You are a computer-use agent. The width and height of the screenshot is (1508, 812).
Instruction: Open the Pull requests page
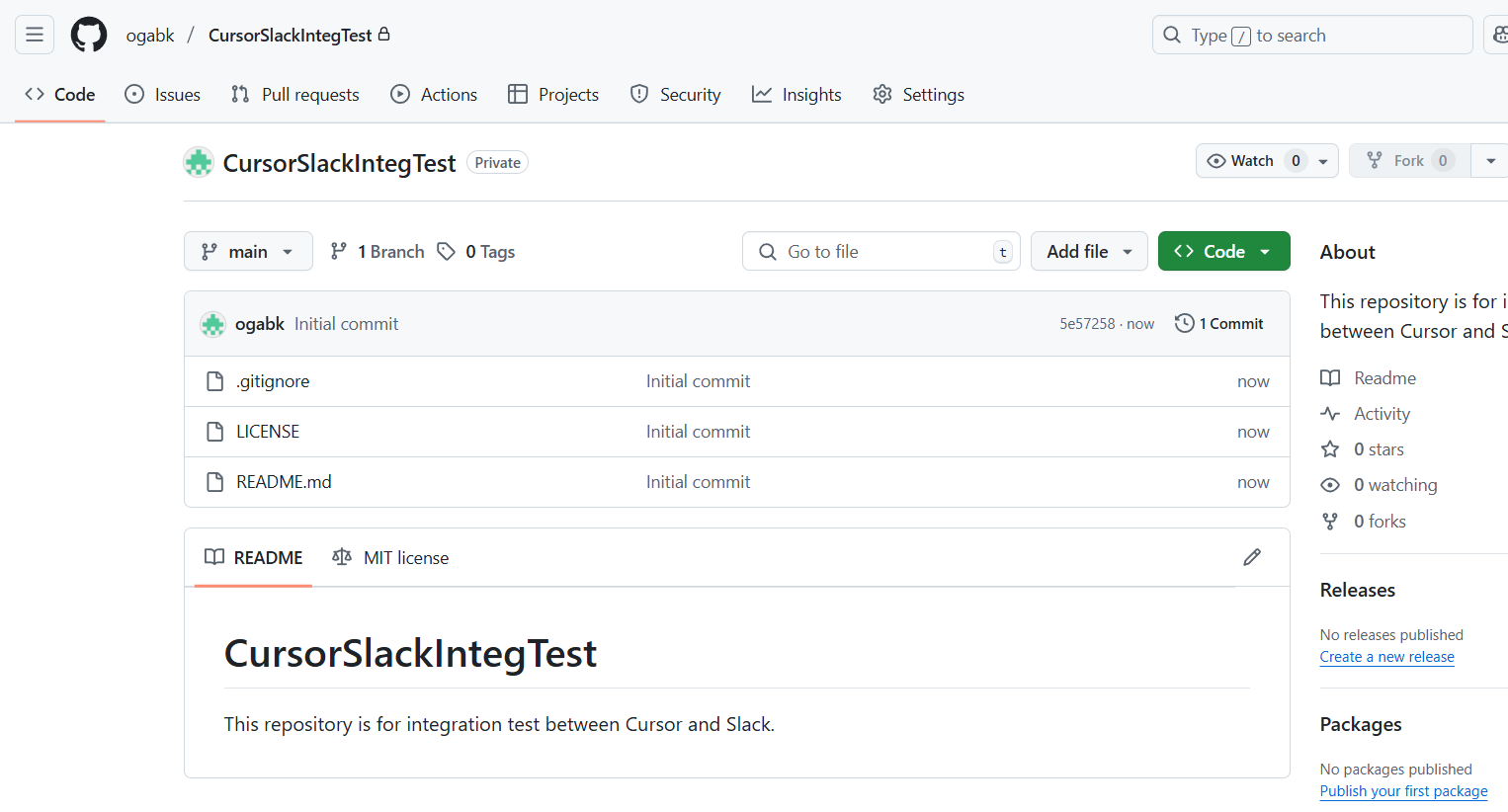coord(294,94)
